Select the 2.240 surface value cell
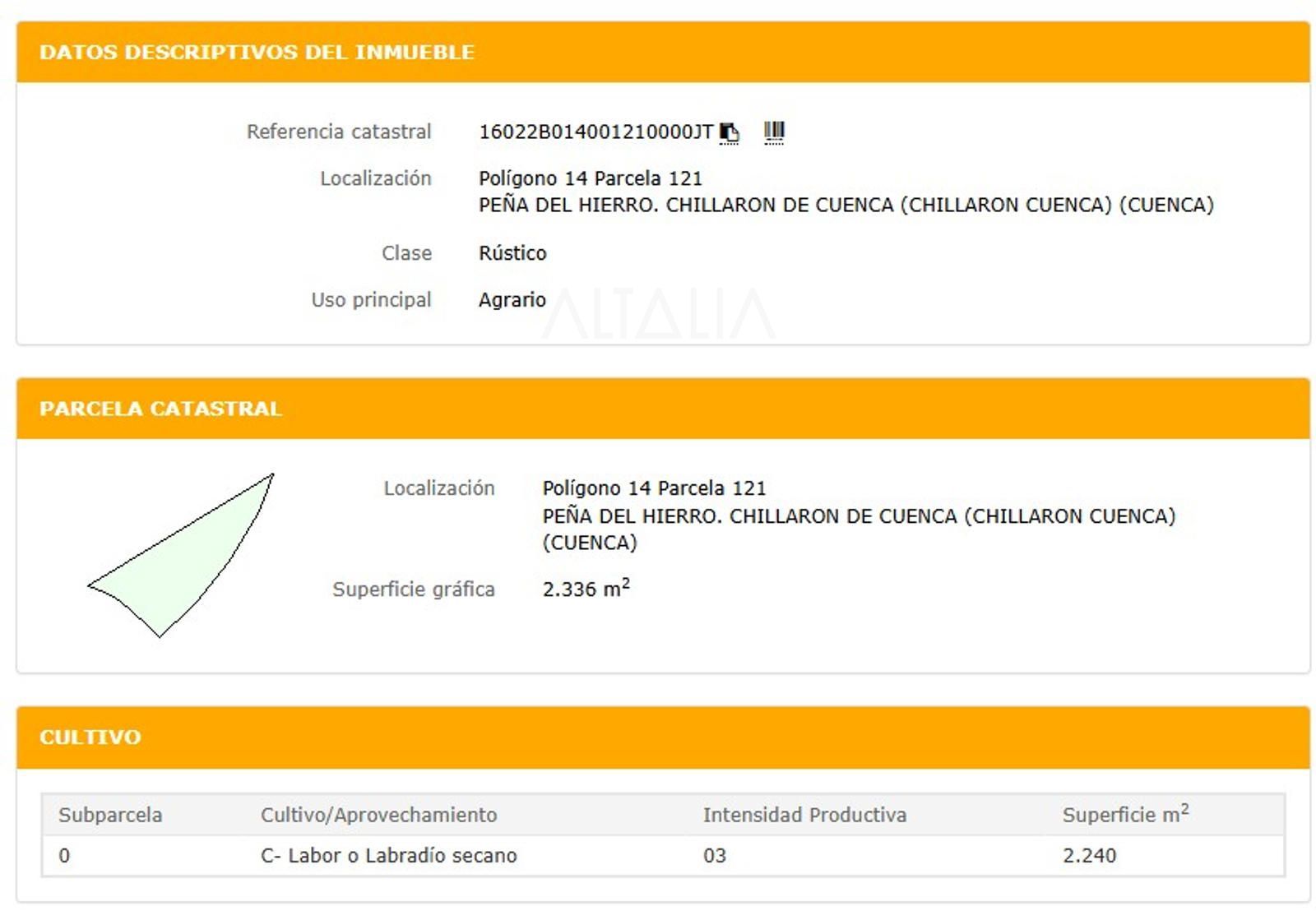The height and width of the screenshot is (920, 1316). pos(1089,856)
